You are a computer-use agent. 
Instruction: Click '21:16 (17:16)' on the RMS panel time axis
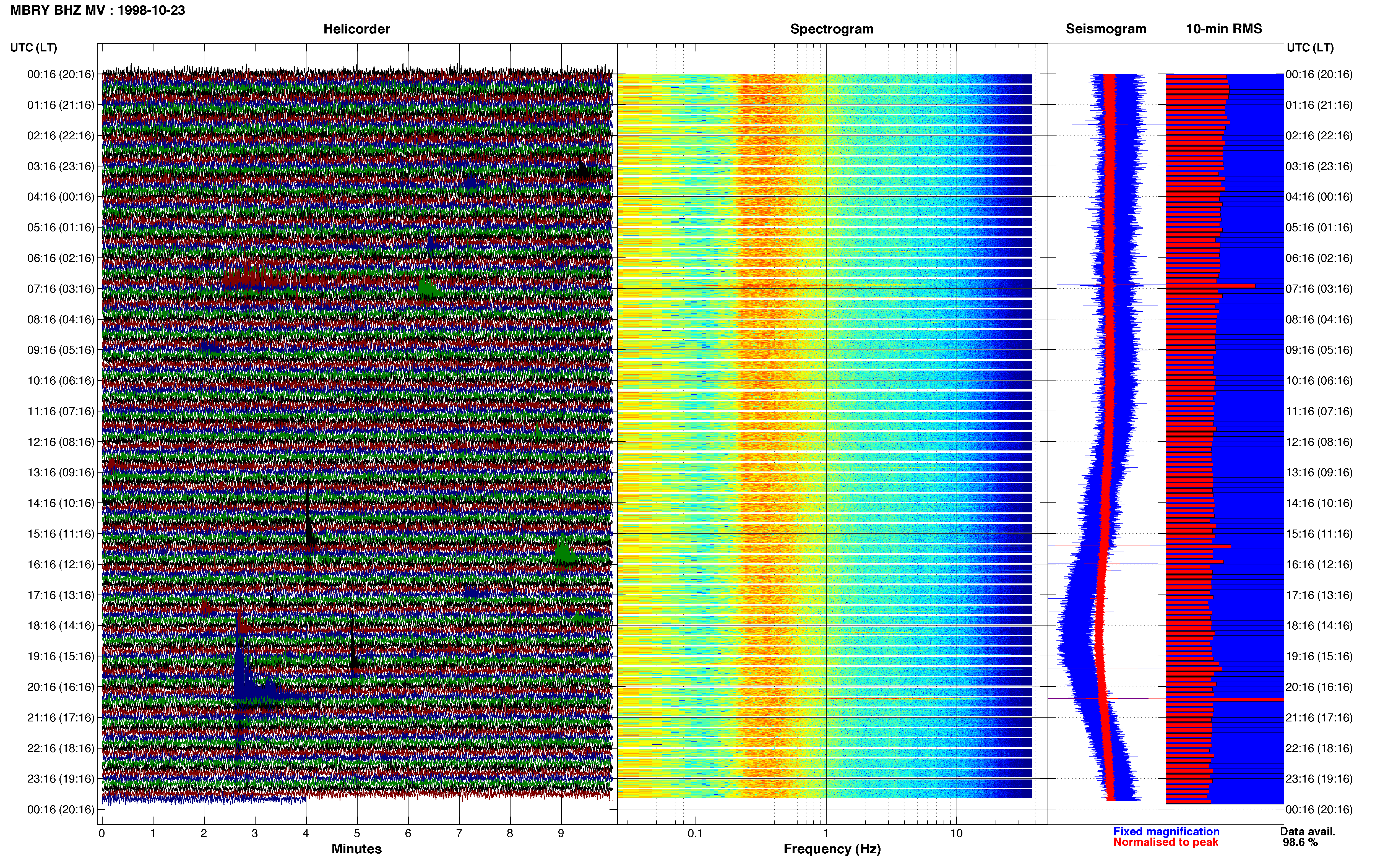pyautogui.click(x=1319, y=718)
